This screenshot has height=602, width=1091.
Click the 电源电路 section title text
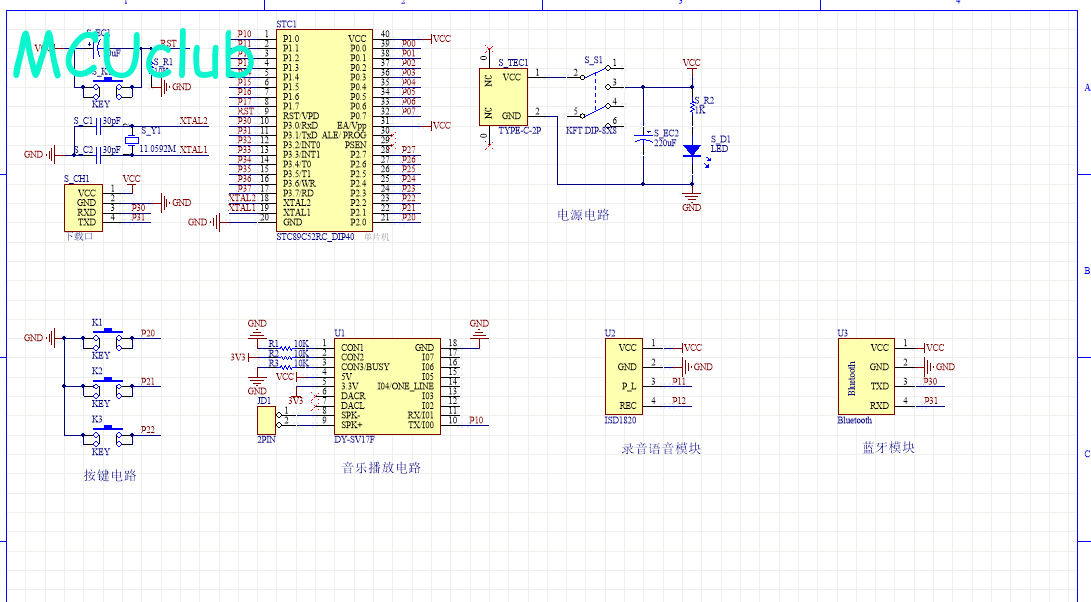tap(583, 214)
